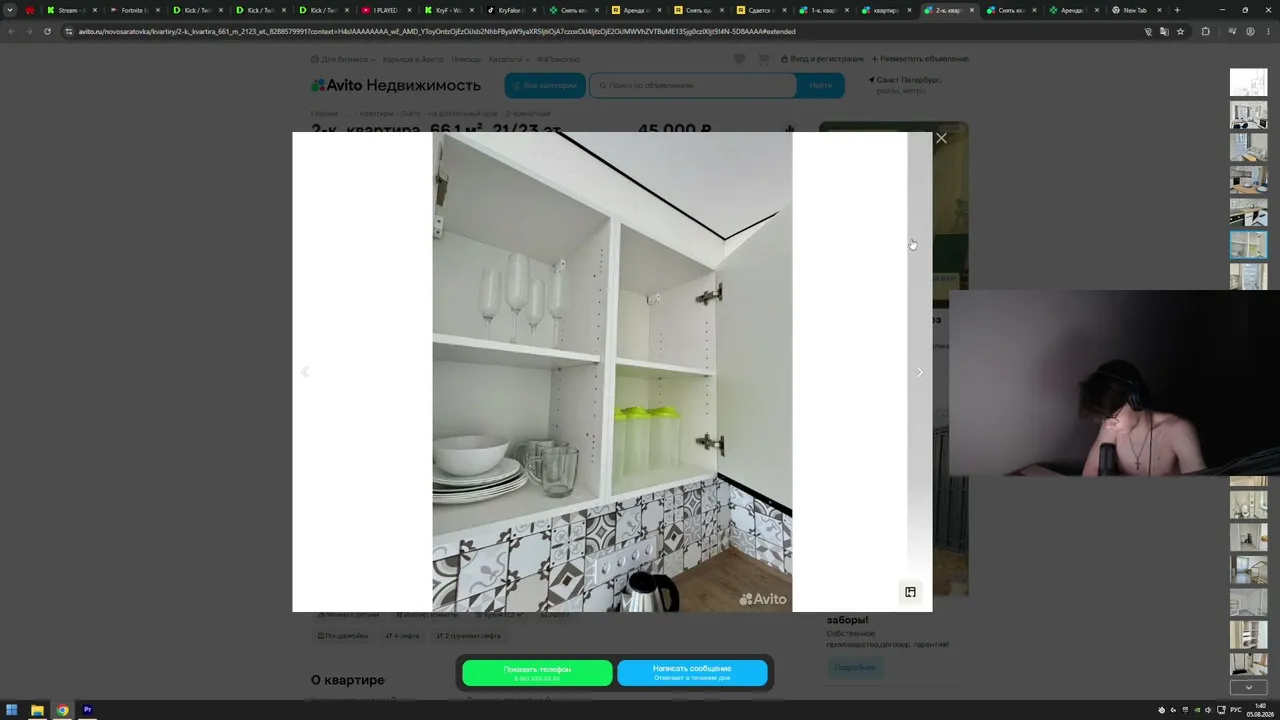The image size is (1280, 720).
Task: Open the shopping cart icon
Action: [x=764, y=59]
